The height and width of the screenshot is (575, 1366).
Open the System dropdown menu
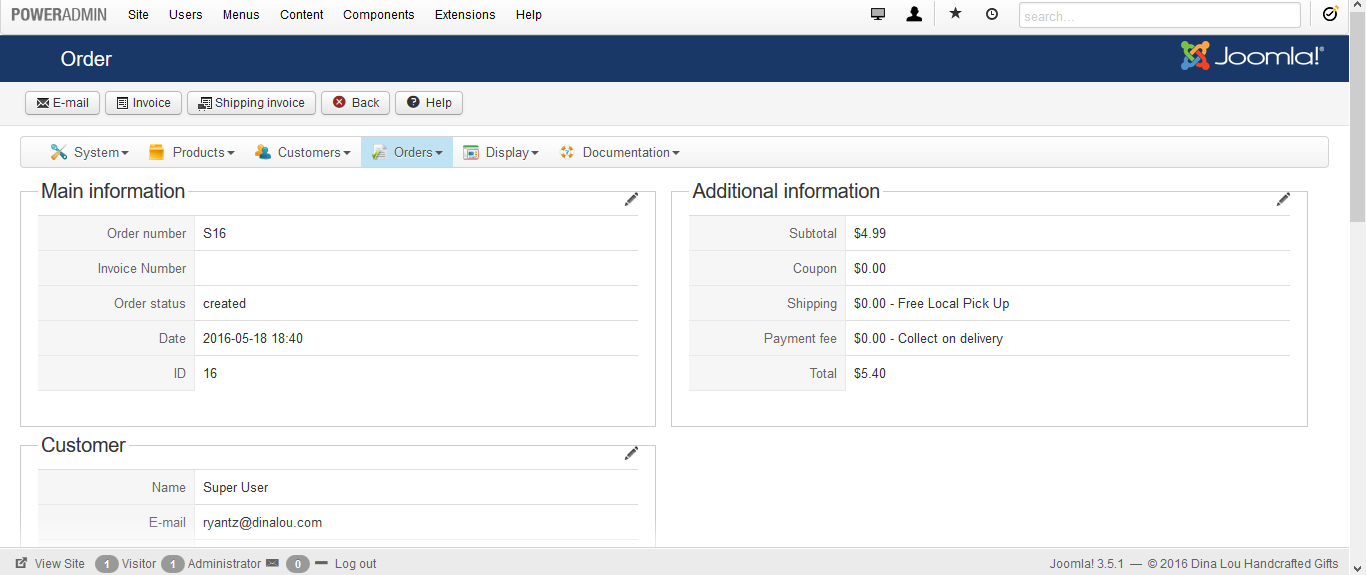(x=89, y=152)
